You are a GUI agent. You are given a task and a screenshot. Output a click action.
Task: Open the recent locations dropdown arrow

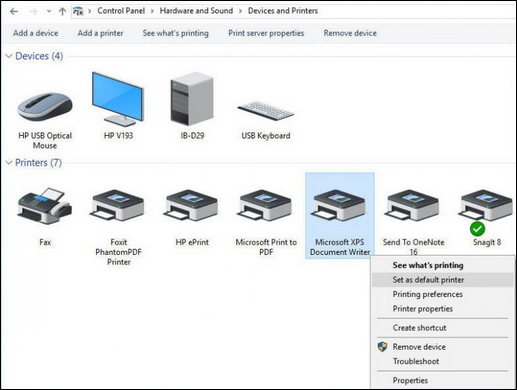(x=49, y=11)
